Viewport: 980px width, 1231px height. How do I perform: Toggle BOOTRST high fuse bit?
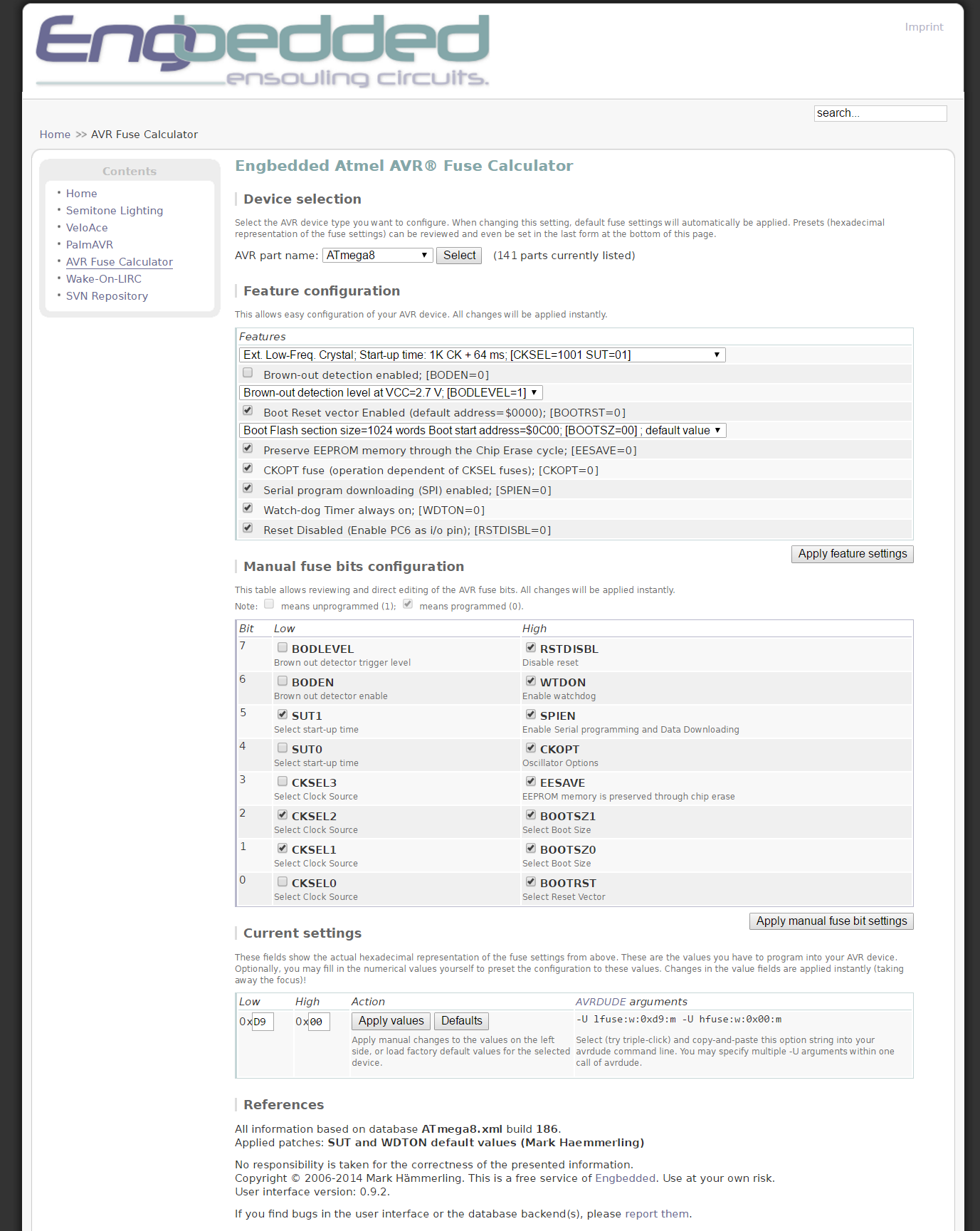coord(531,882)
